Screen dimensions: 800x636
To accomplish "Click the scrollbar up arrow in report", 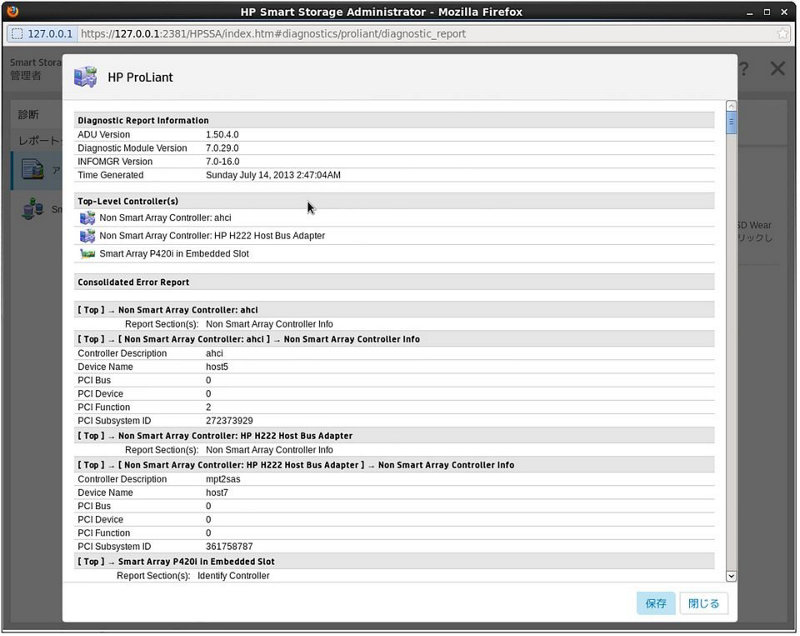I will [731, 106].
